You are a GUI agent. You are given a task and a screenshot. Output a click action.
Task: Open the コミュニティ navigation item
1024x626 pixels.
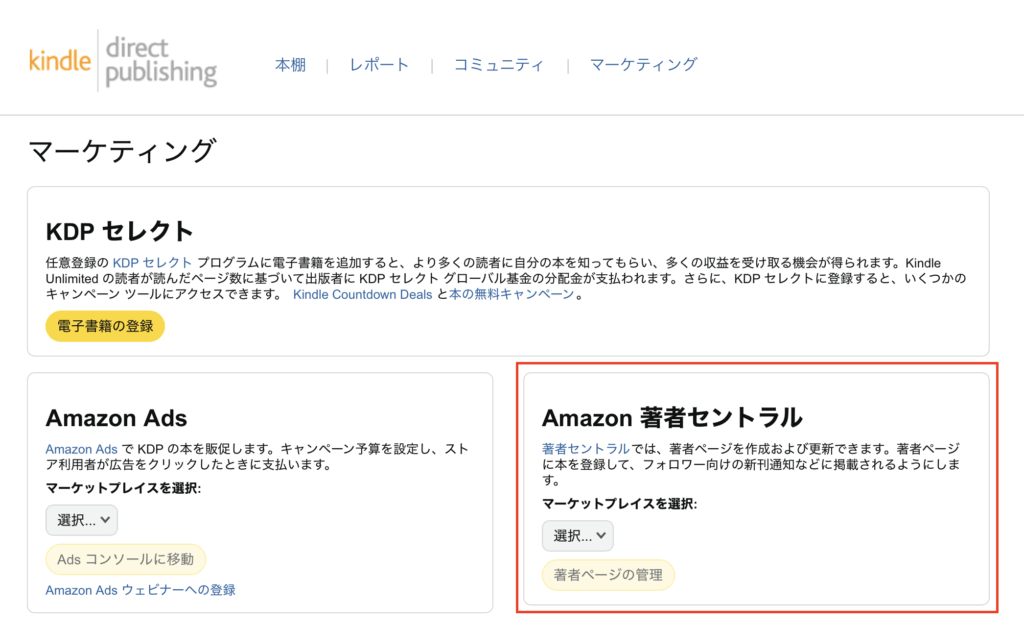[x=499, y=65]
